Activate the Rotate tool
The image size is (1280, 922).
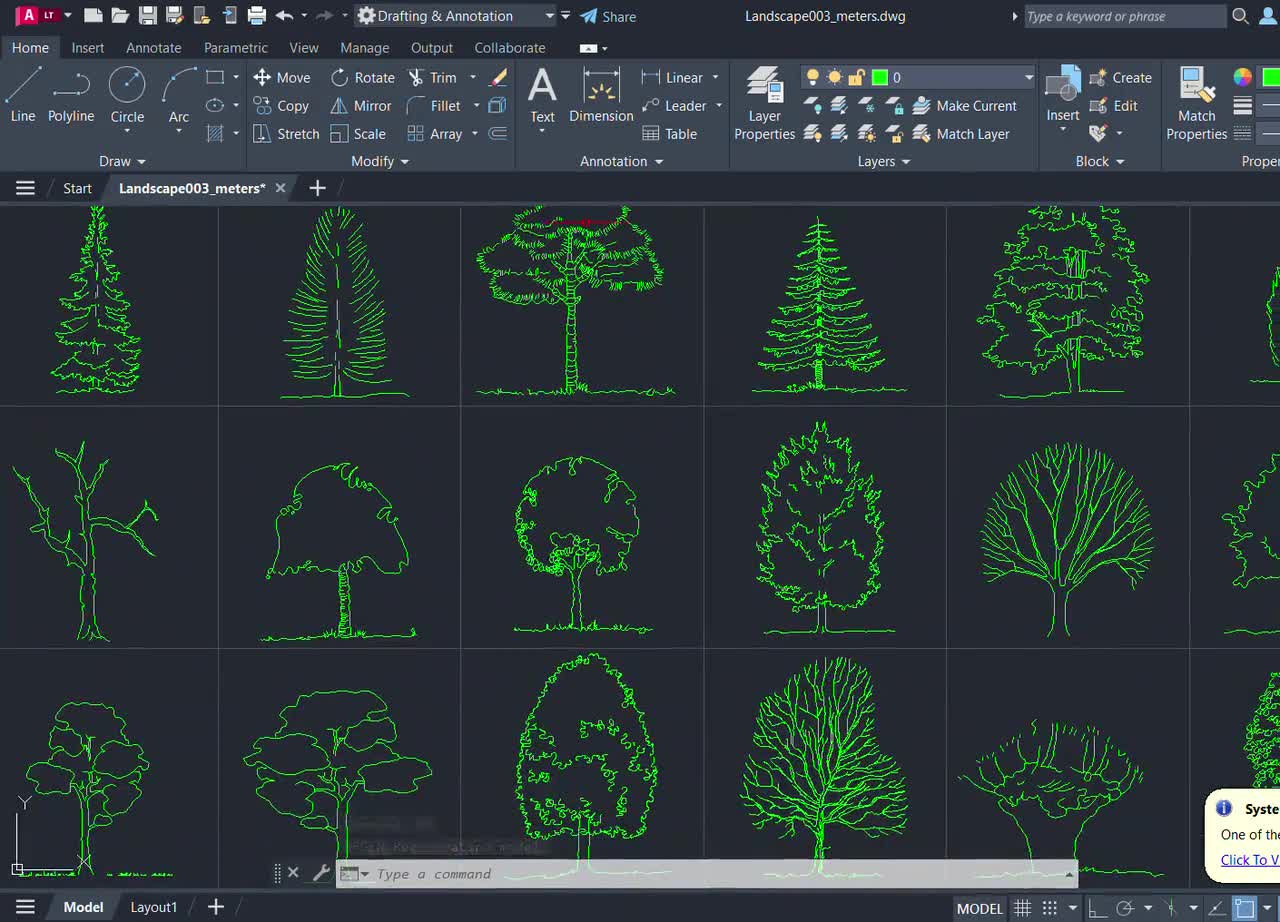363,77
